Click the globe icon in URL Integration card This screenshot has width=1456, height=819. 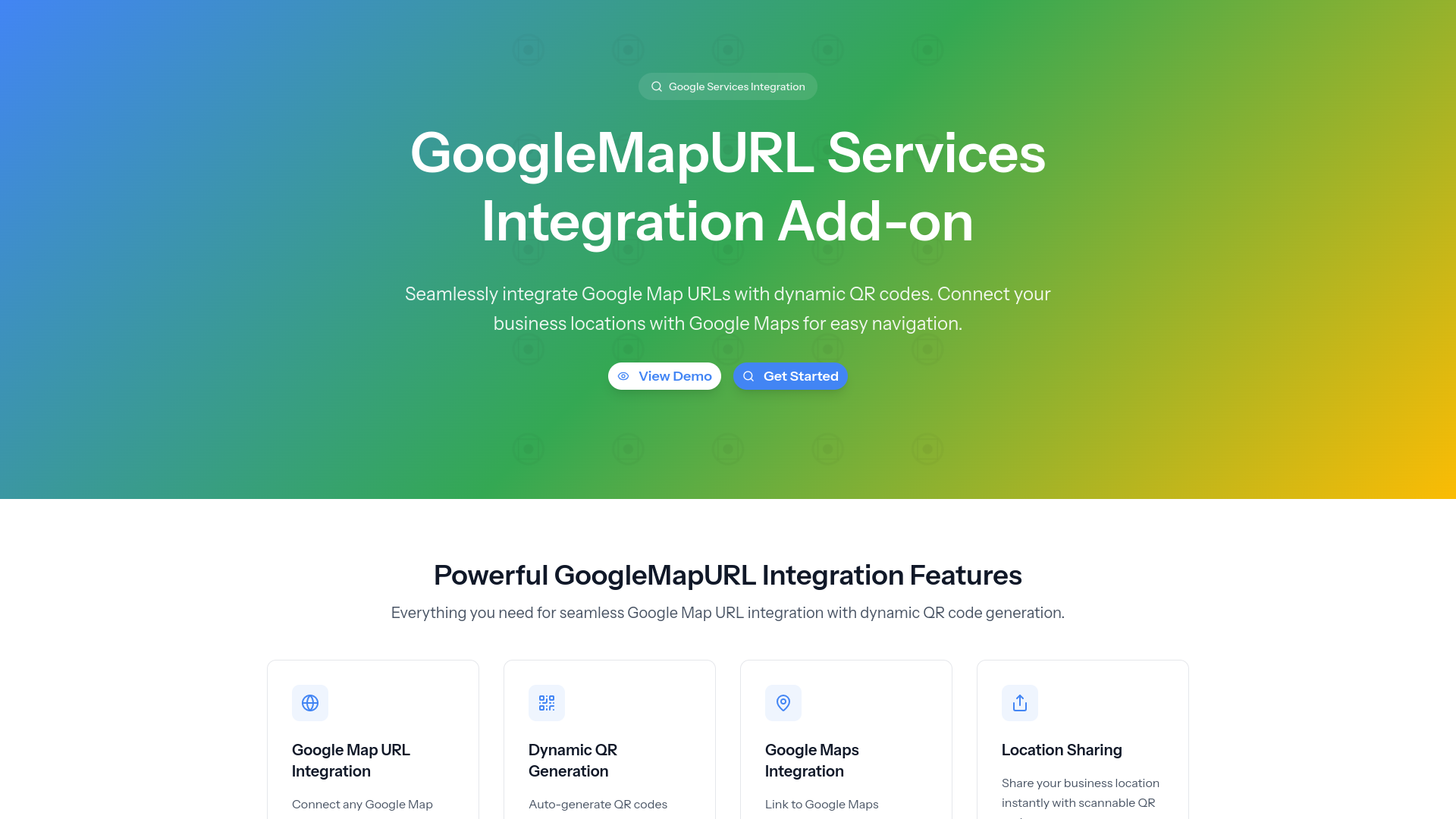309,703
